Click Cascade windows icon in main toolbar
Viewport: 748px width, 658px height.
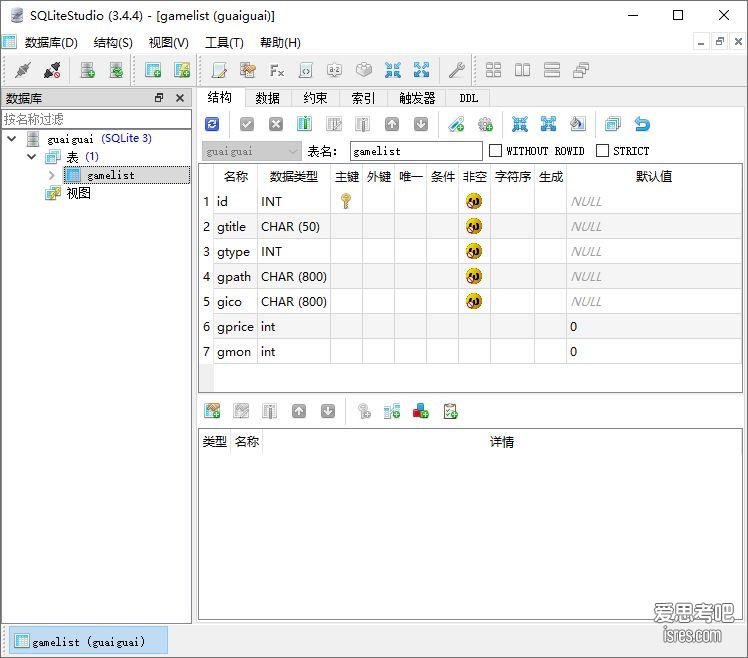(x=581, y=70)
